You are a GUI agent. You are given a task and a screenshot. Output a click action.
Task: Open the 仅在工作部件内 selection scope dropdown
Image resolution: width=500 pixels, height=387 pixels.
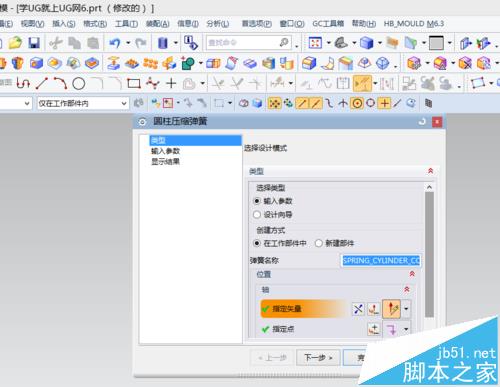coord(83,104)
